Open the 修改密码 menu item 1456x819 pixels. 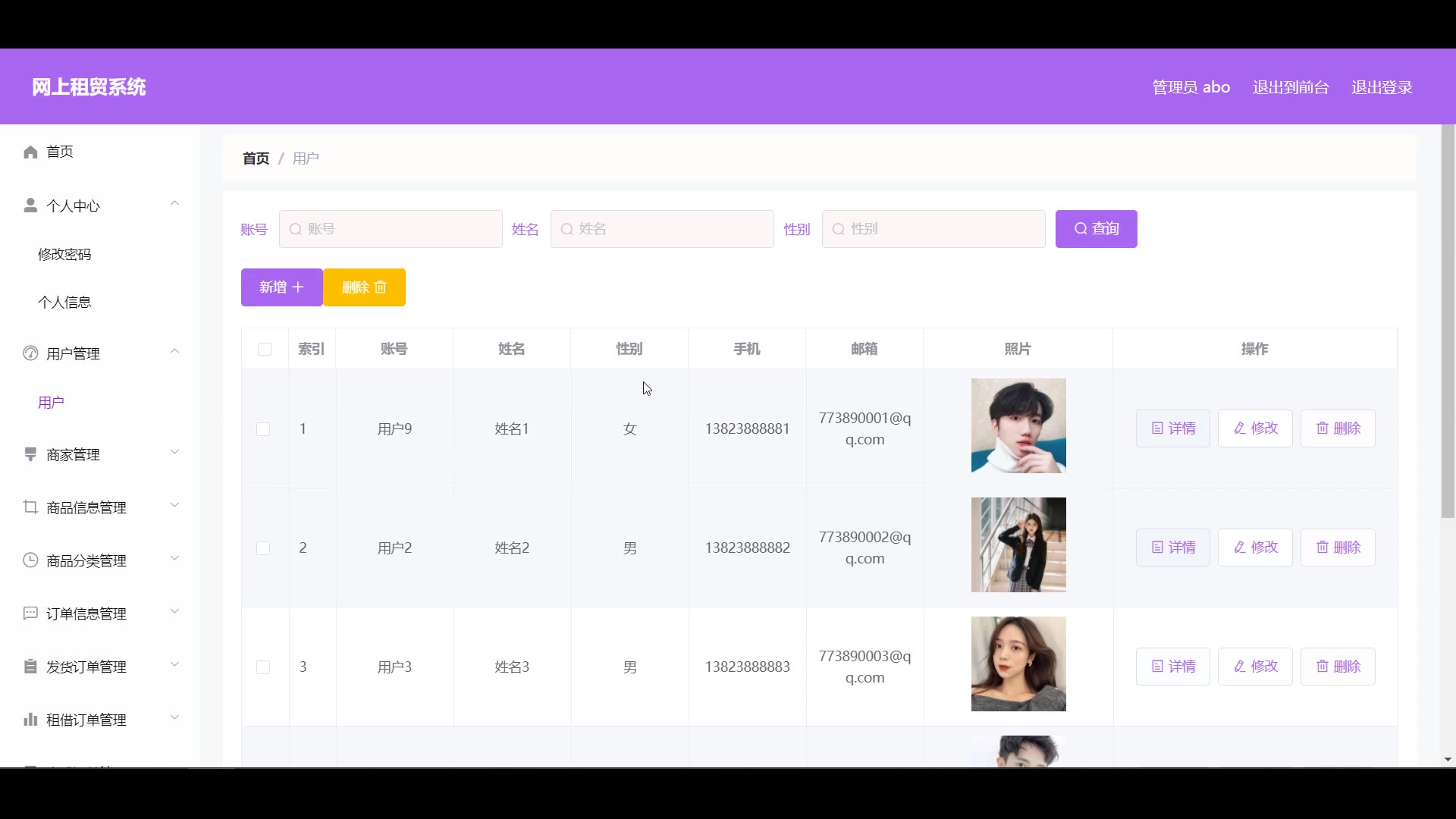tap(64, 255)
